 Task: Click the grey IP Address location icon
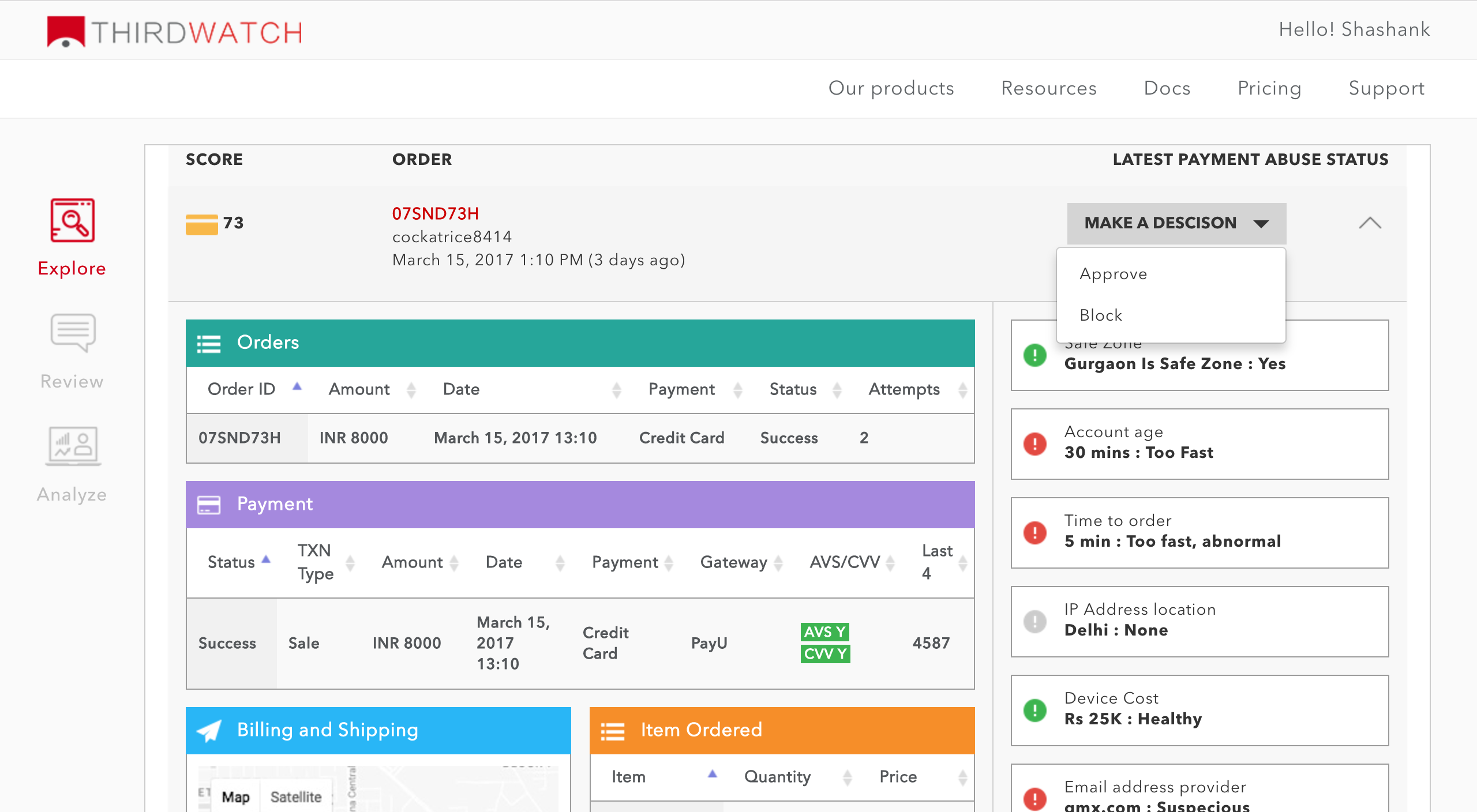pyautogui.click(x=1035, y=621)
